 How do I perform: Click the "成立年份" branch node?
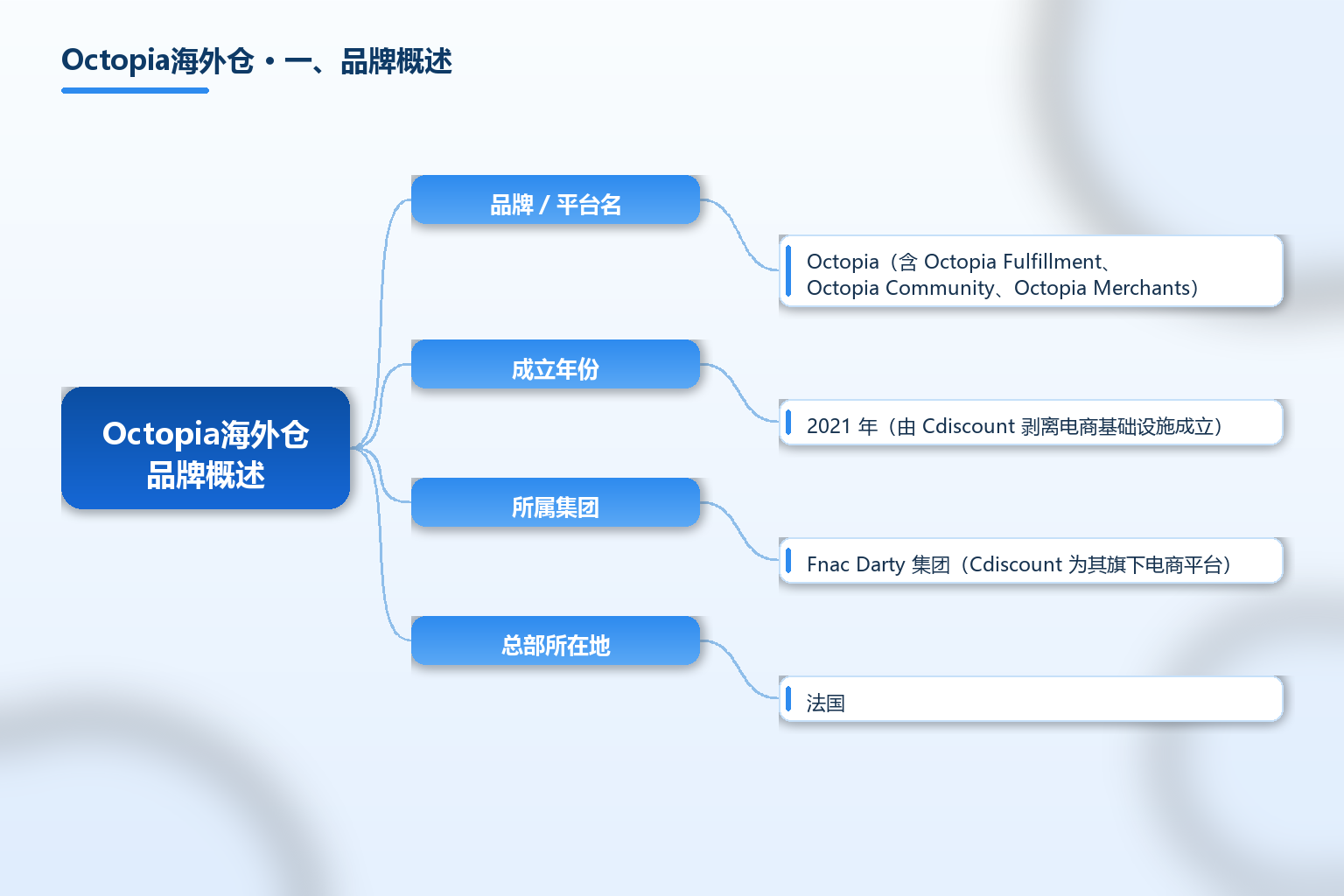pos(556,364)
